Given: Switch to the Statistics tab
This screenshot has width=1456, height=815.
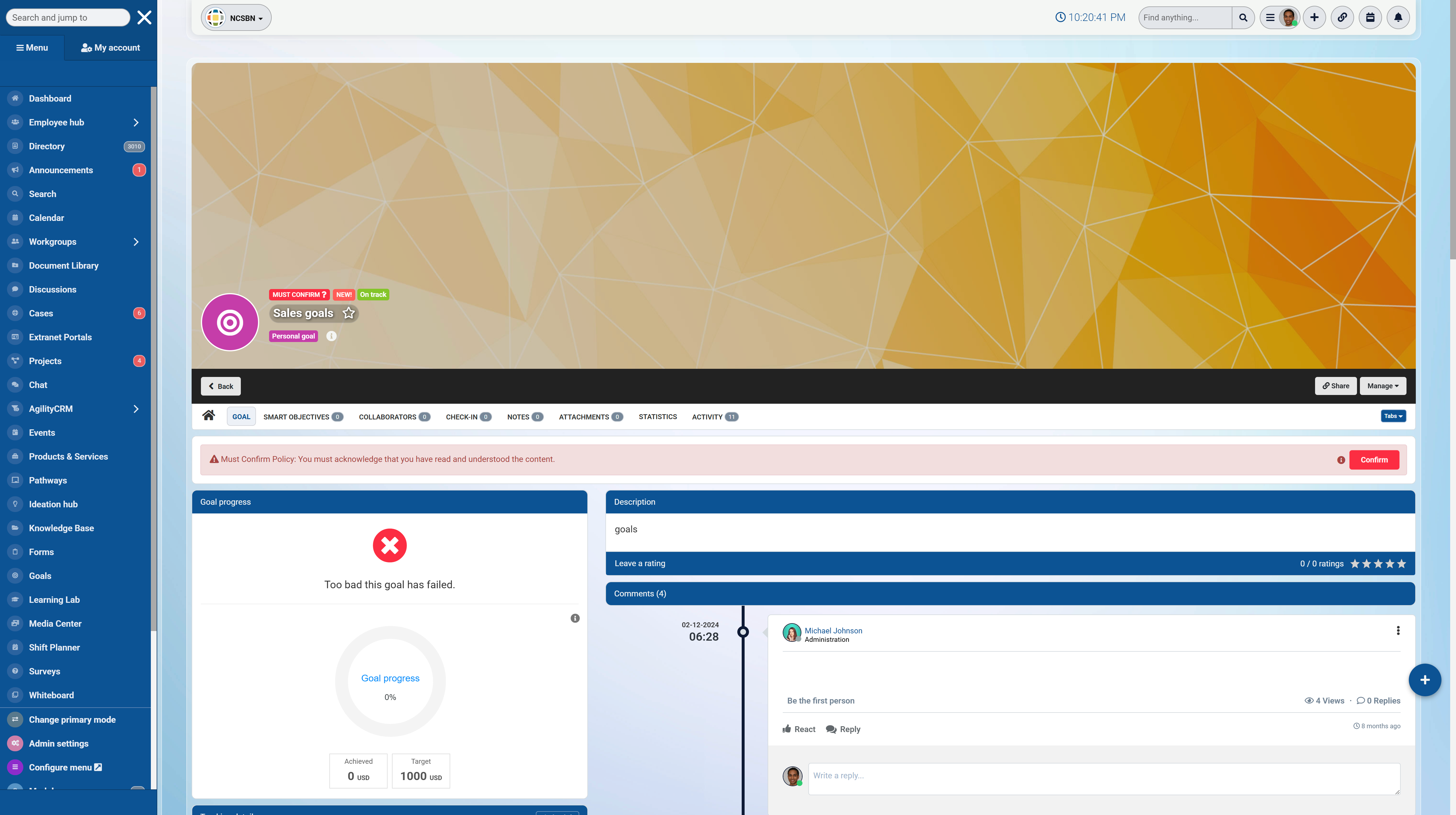Looking at the screenshot, I should pyautogui.click(x=657, y=417).
